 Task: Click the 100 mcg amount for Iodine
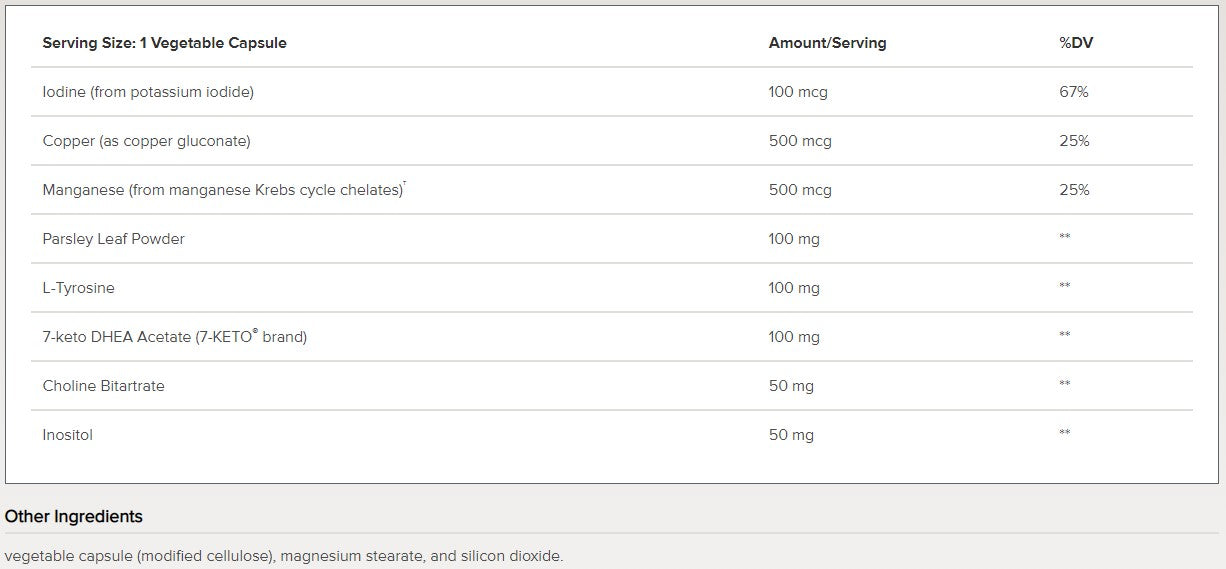point(798,92)
